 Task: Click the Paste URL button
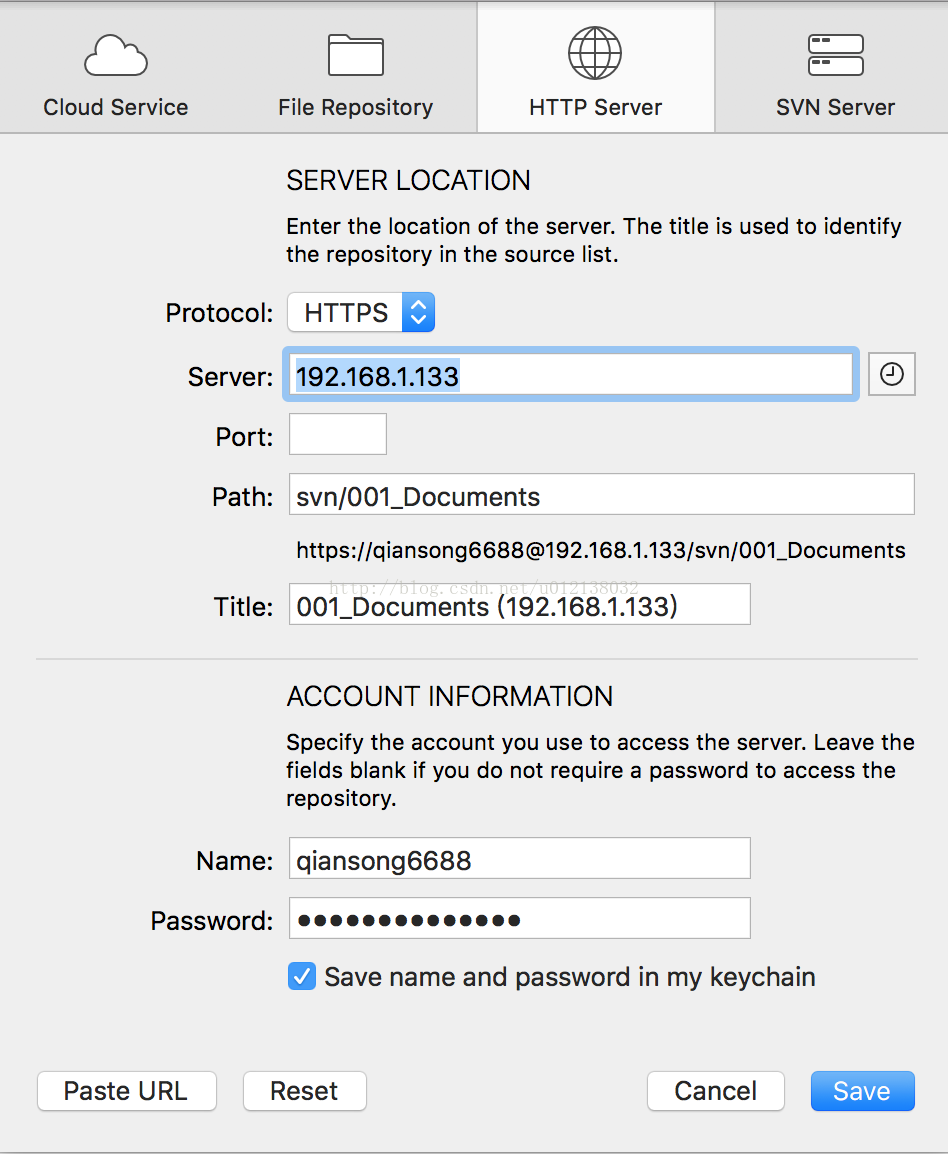point(127,1091)
